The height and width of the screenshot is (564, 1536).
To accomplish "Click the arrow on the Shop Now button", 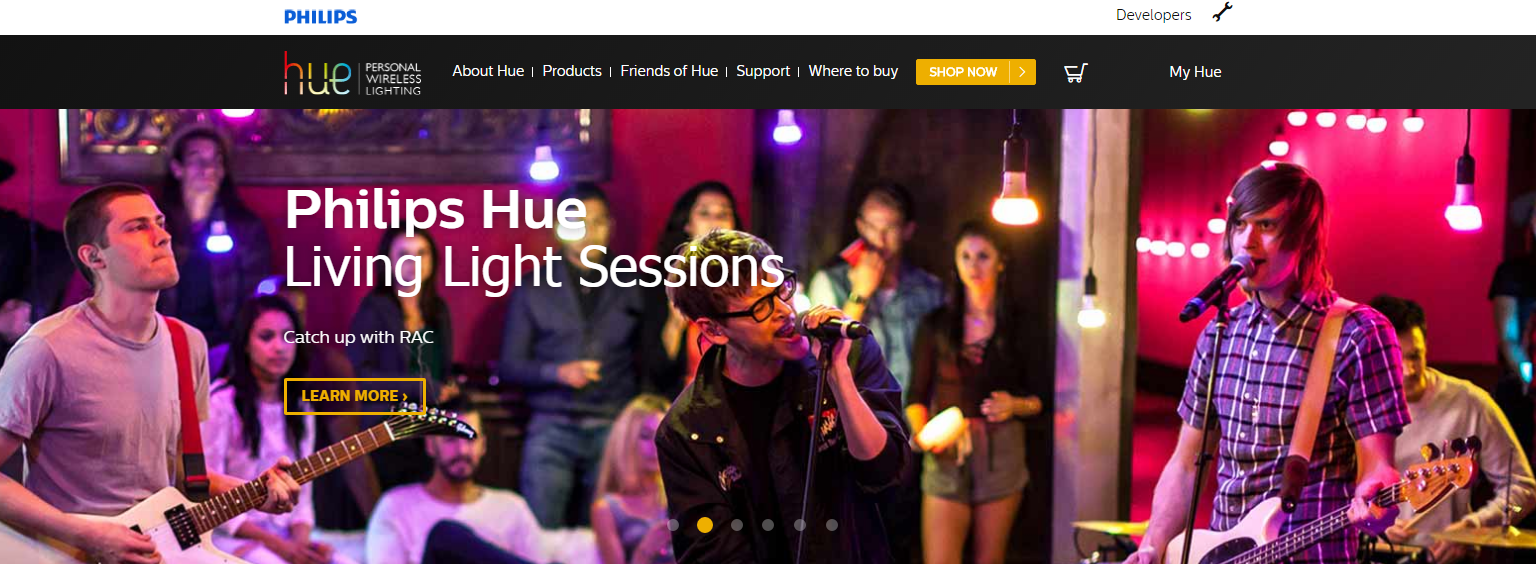I will point(1022,72).
